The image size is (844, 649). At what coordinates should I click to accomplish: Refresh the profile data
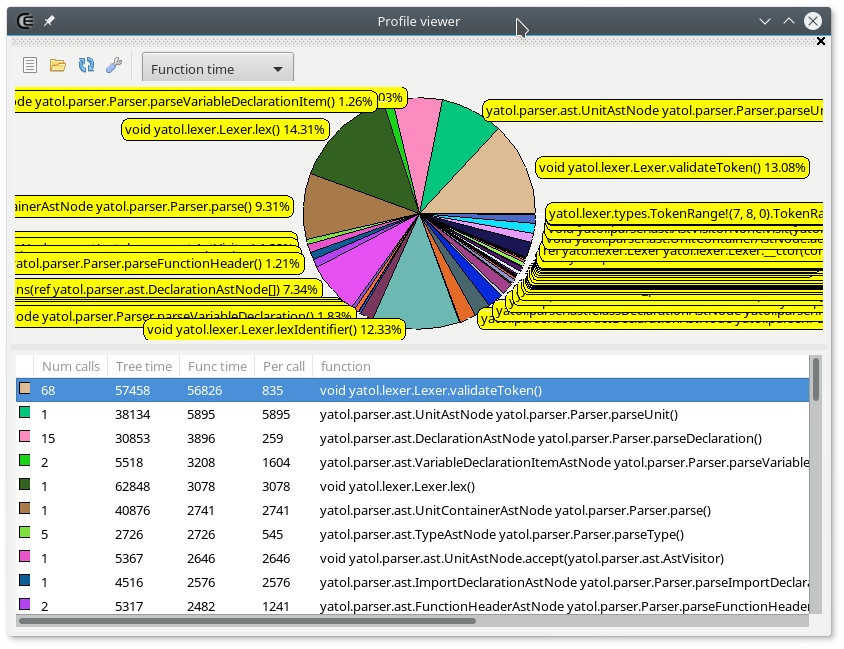(86, 66)
